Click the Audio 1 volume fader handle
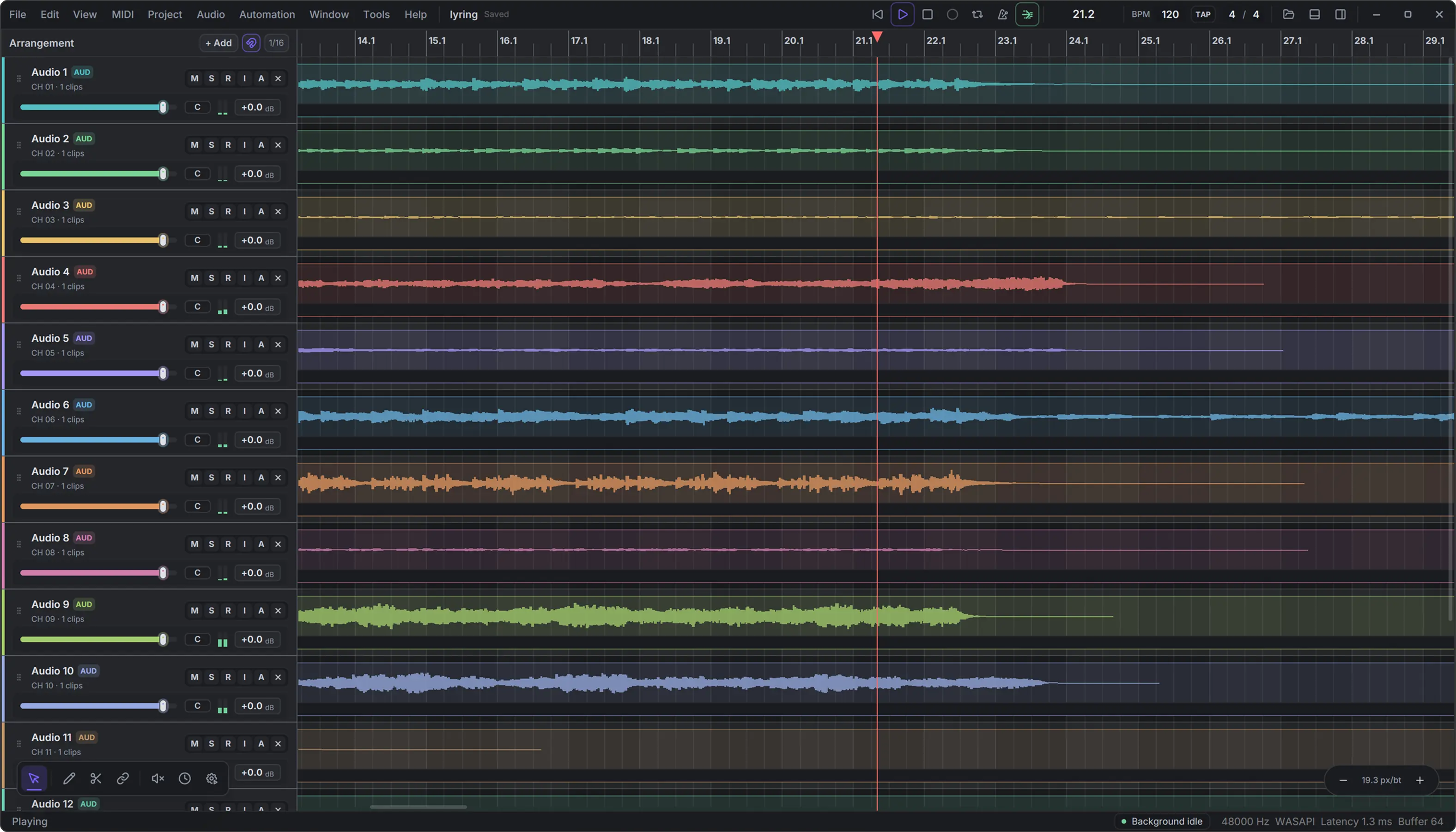 (163, 108)
